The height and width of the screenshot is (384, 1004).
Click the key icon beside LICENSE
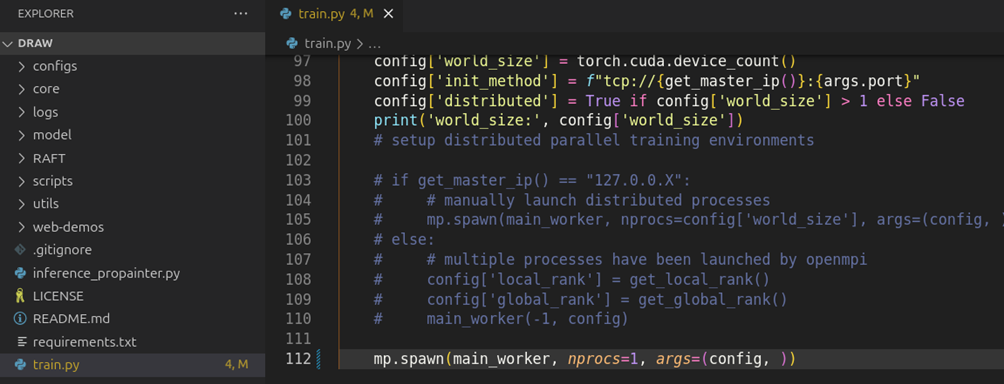[21, 296]
